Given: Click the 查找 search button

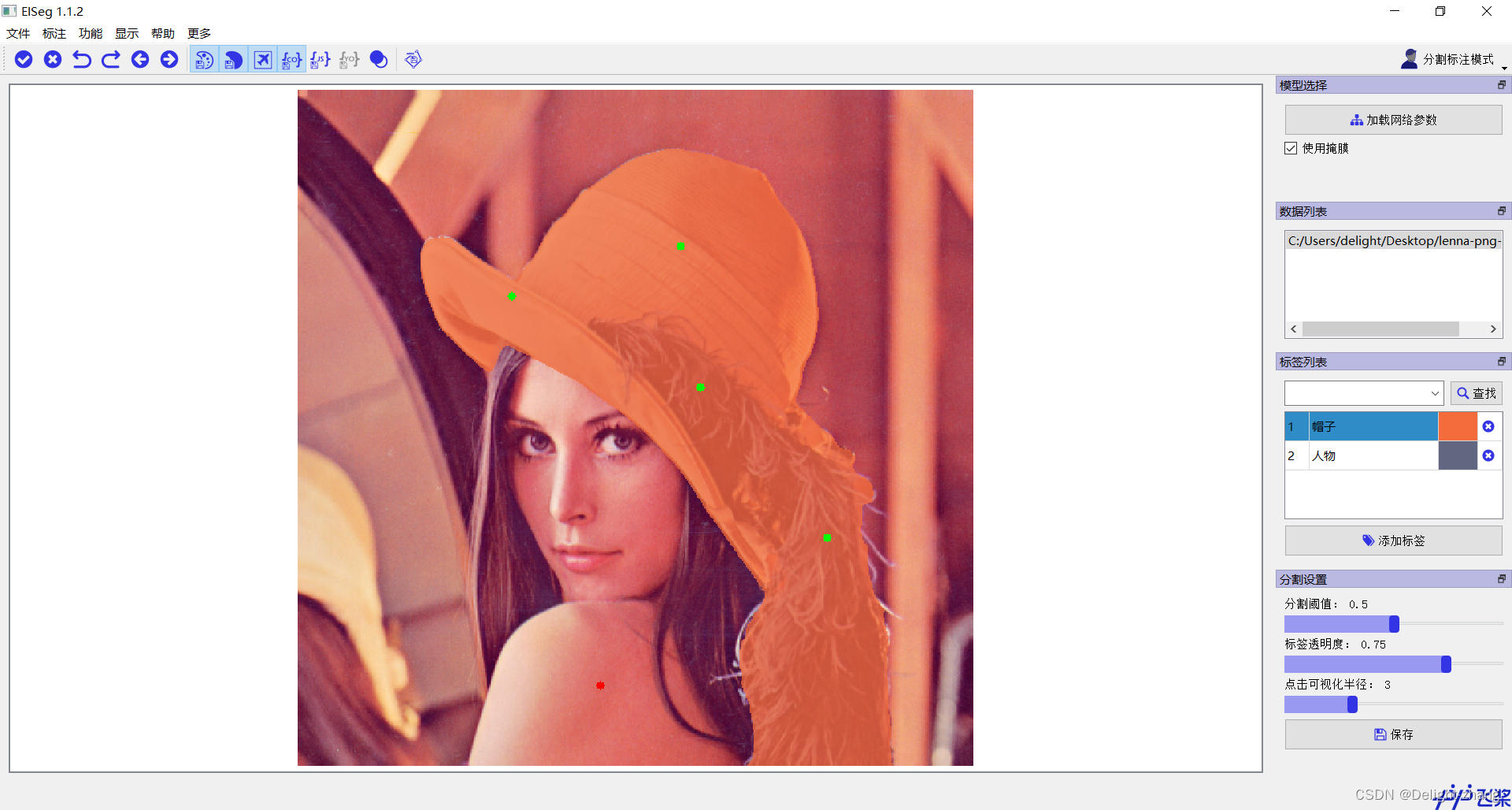Looking at the screenshot, I should [x=1476, y=393].
